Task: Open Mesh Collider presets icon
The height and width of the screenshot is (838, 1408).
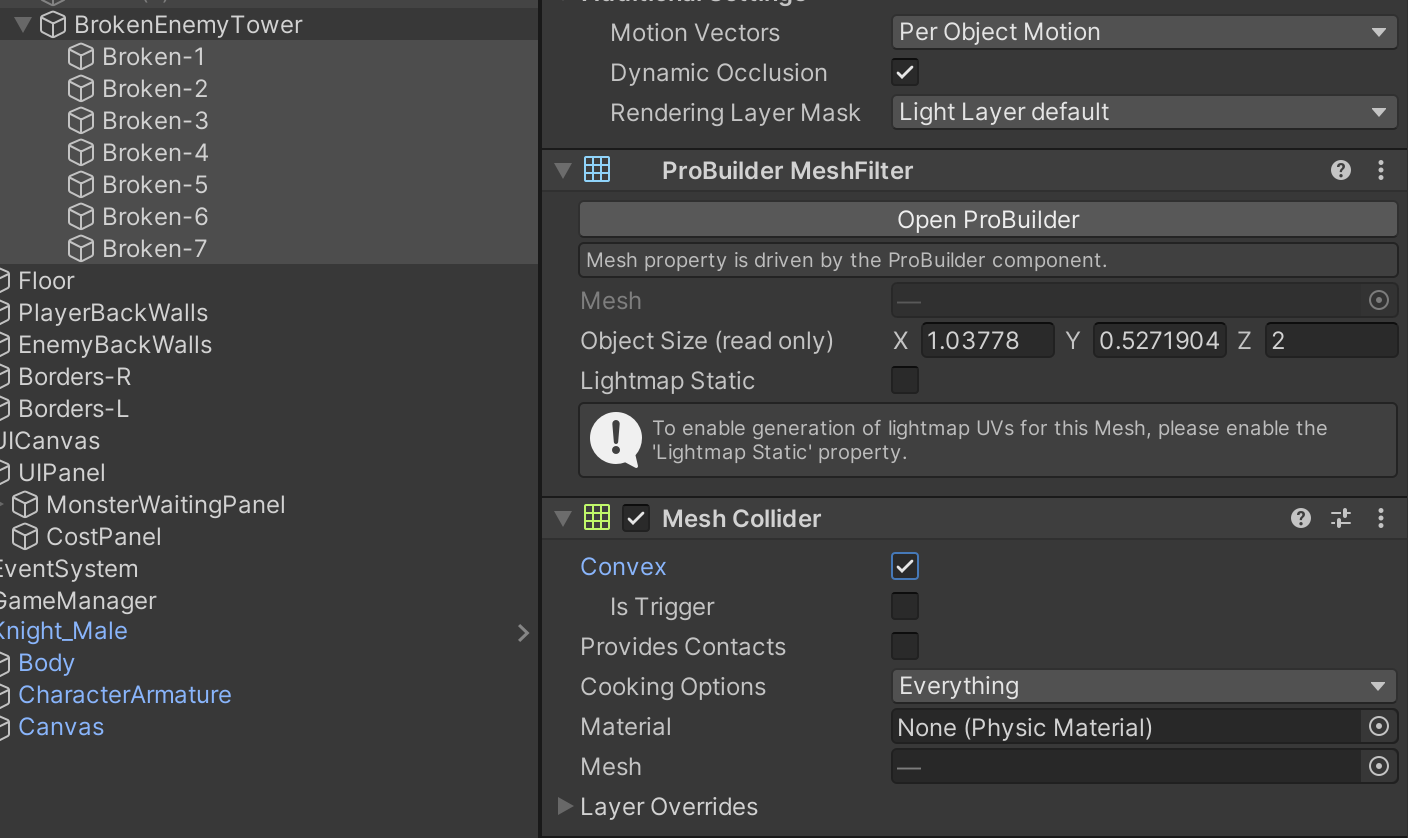Action: (1341, 518)
